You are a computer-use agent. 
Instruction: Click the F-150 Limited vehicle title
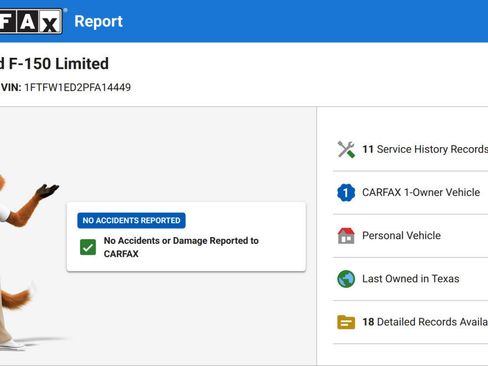(x=54, y=63)
